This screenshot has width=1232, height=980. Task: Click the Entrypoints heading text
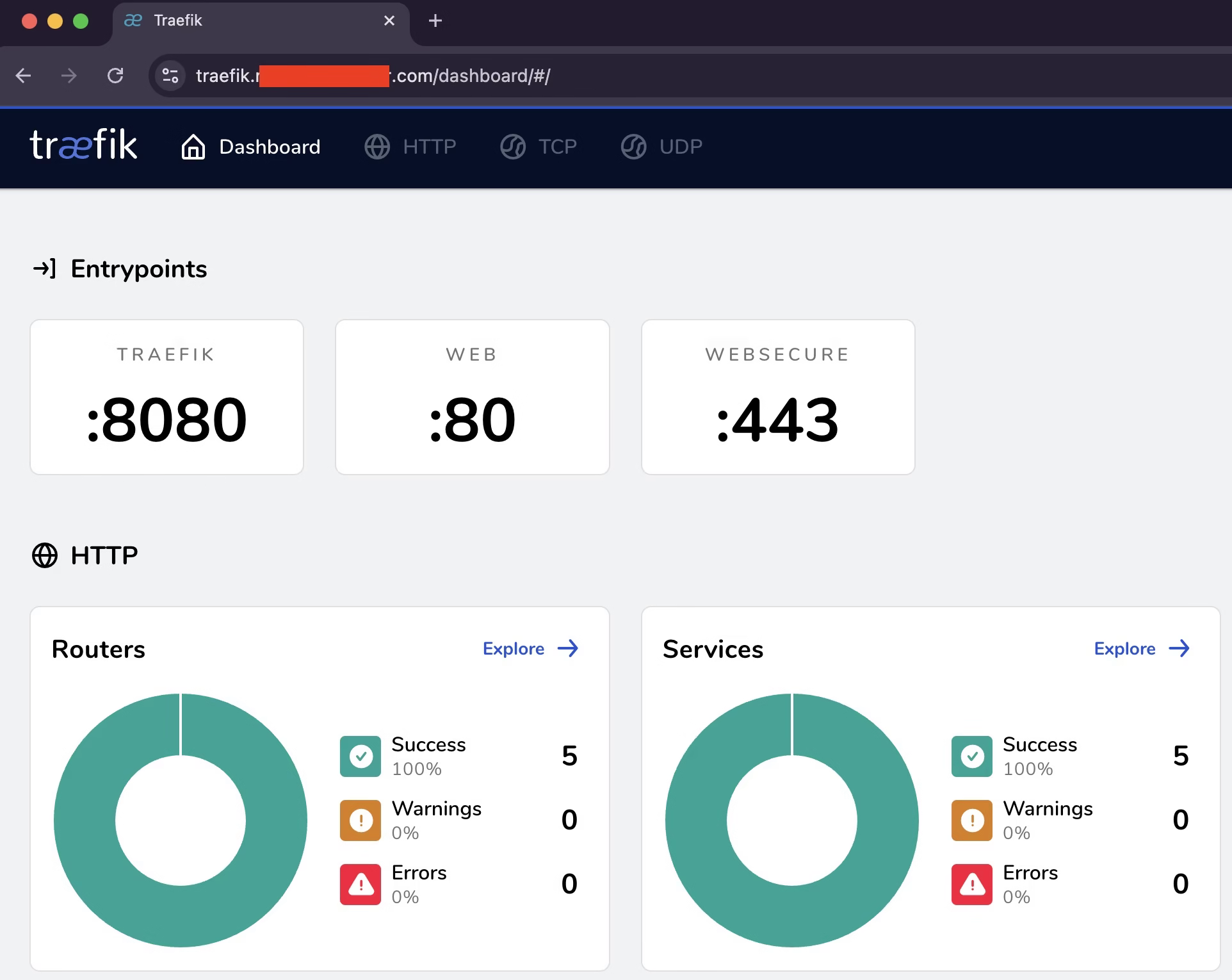(139, 269)
